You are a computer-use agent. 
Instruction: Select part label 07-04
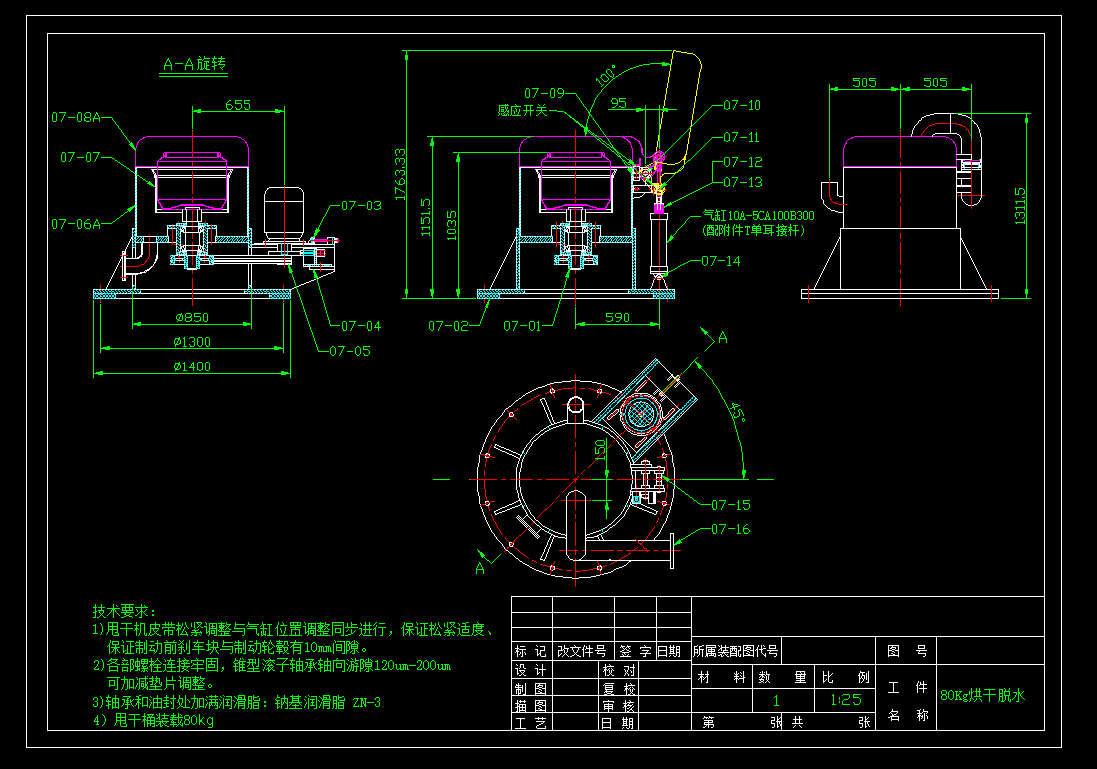coord(361,326)
